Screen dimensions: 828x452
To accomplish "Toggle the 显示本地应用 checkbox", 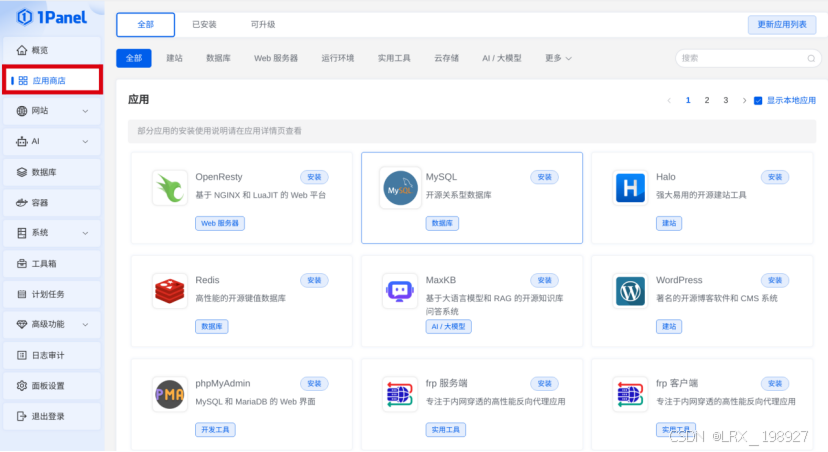I will 758,100.
